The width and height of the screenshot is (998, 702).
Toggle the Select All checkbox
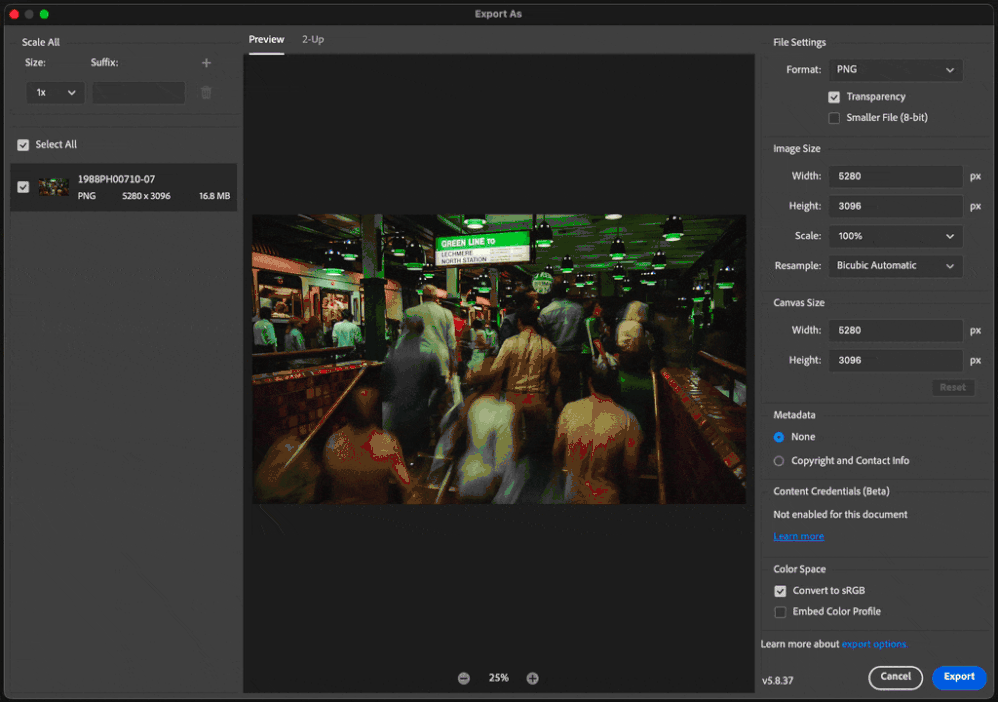pos(23,145)
